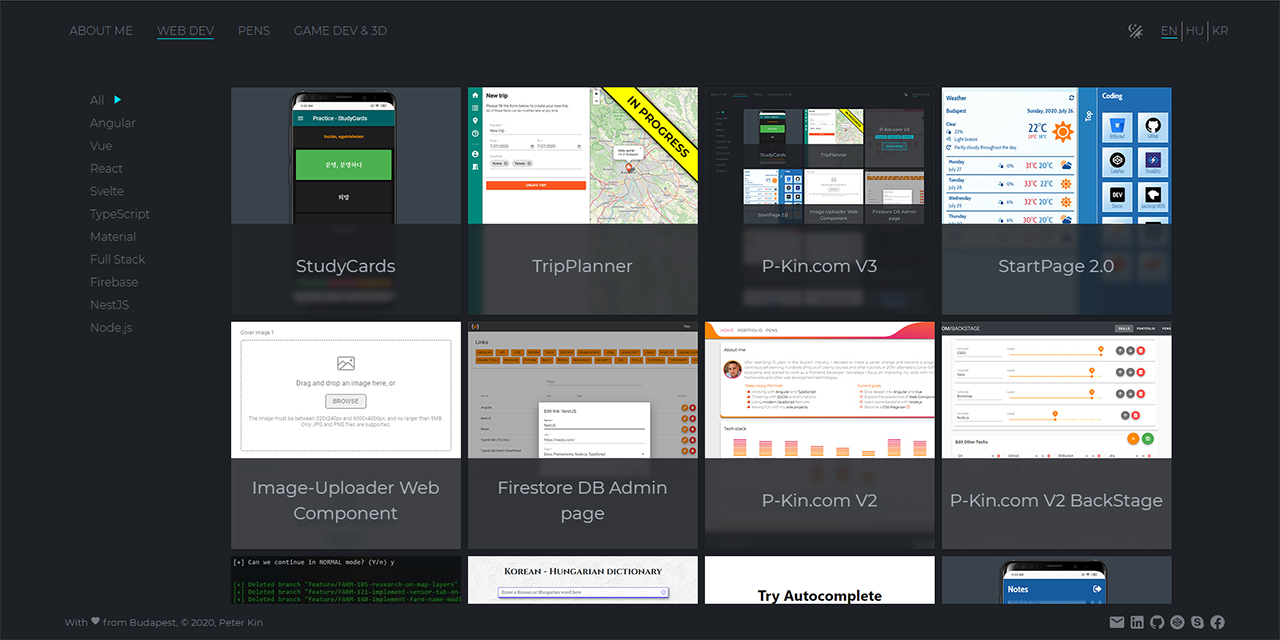Open the GitHub profile icon
This screenshot has width=1280, height=640.
tap(1157, 622)
